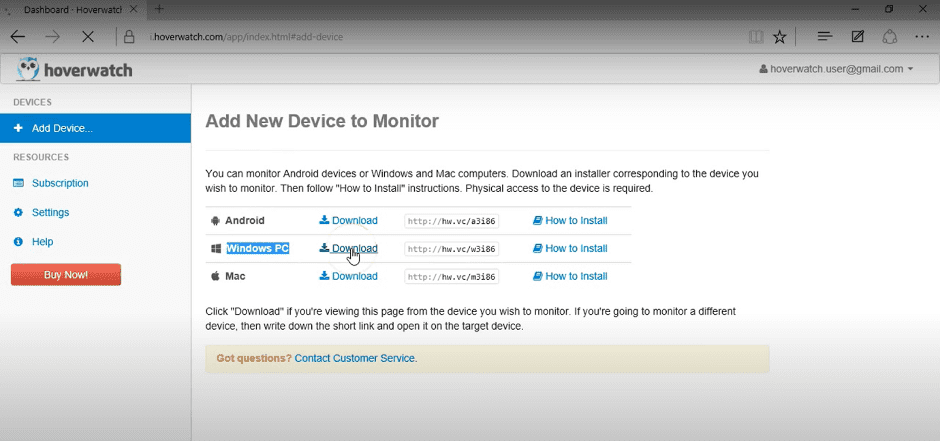The height and width of the screenshot is (441, 941).
Task: Download the Mac installer
Action: [x=348, y=276]
